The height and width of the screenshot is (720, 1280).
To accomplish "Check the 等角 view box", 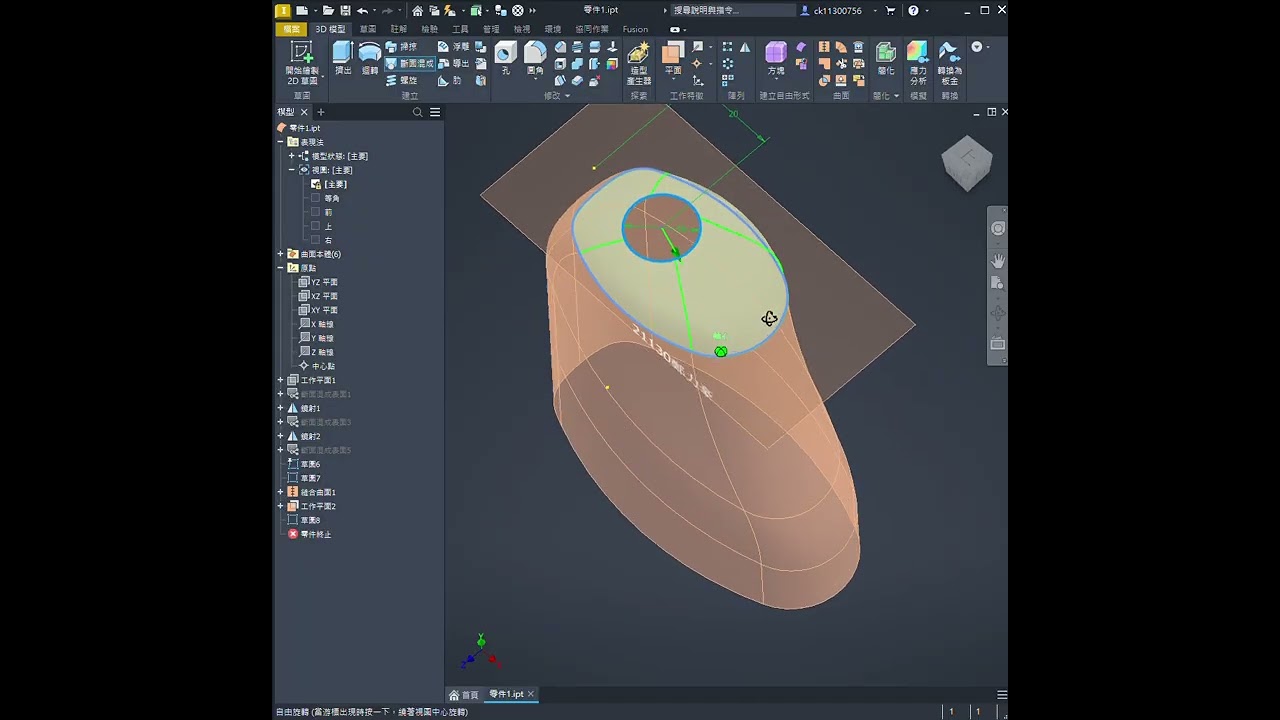I will point(316,198).
